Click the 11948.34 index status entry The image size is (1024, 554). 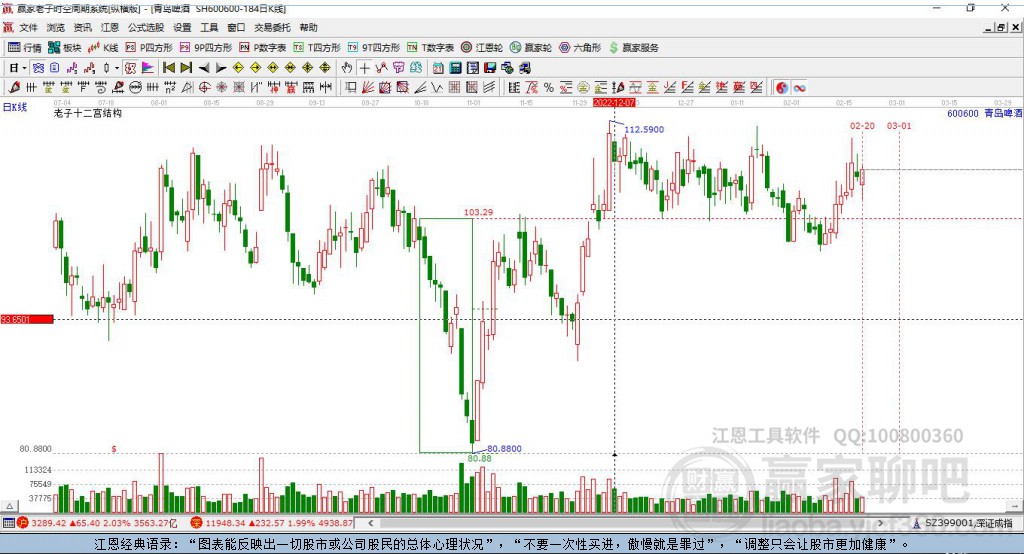coord(273,523)
